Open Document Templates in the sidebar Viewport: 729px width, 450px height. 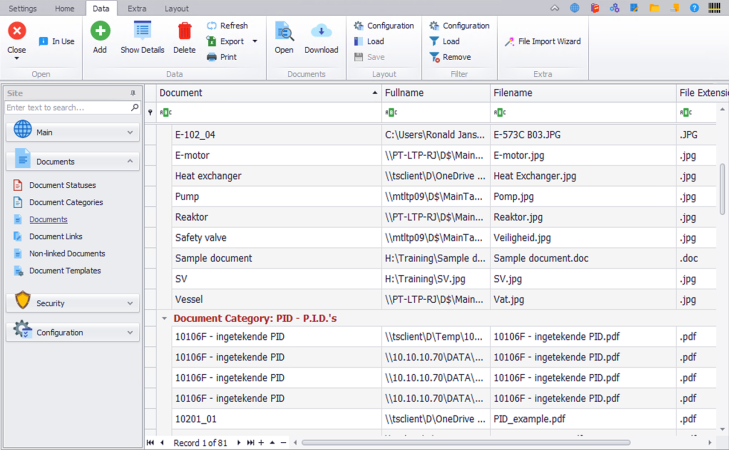[x=65, y=271]
